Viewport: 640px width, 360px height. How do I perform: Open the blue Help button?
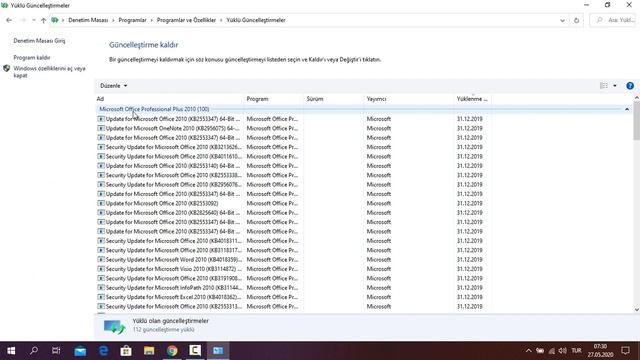(630, 86)
